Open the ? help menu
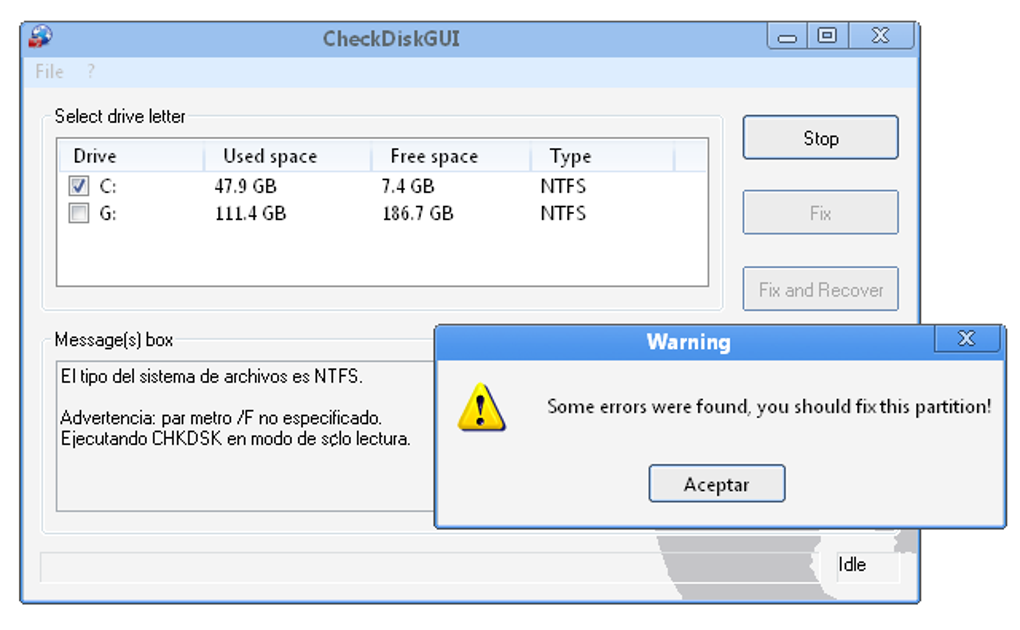The width and height of the screenshot is (1020, 630). (x=90, y=72)
